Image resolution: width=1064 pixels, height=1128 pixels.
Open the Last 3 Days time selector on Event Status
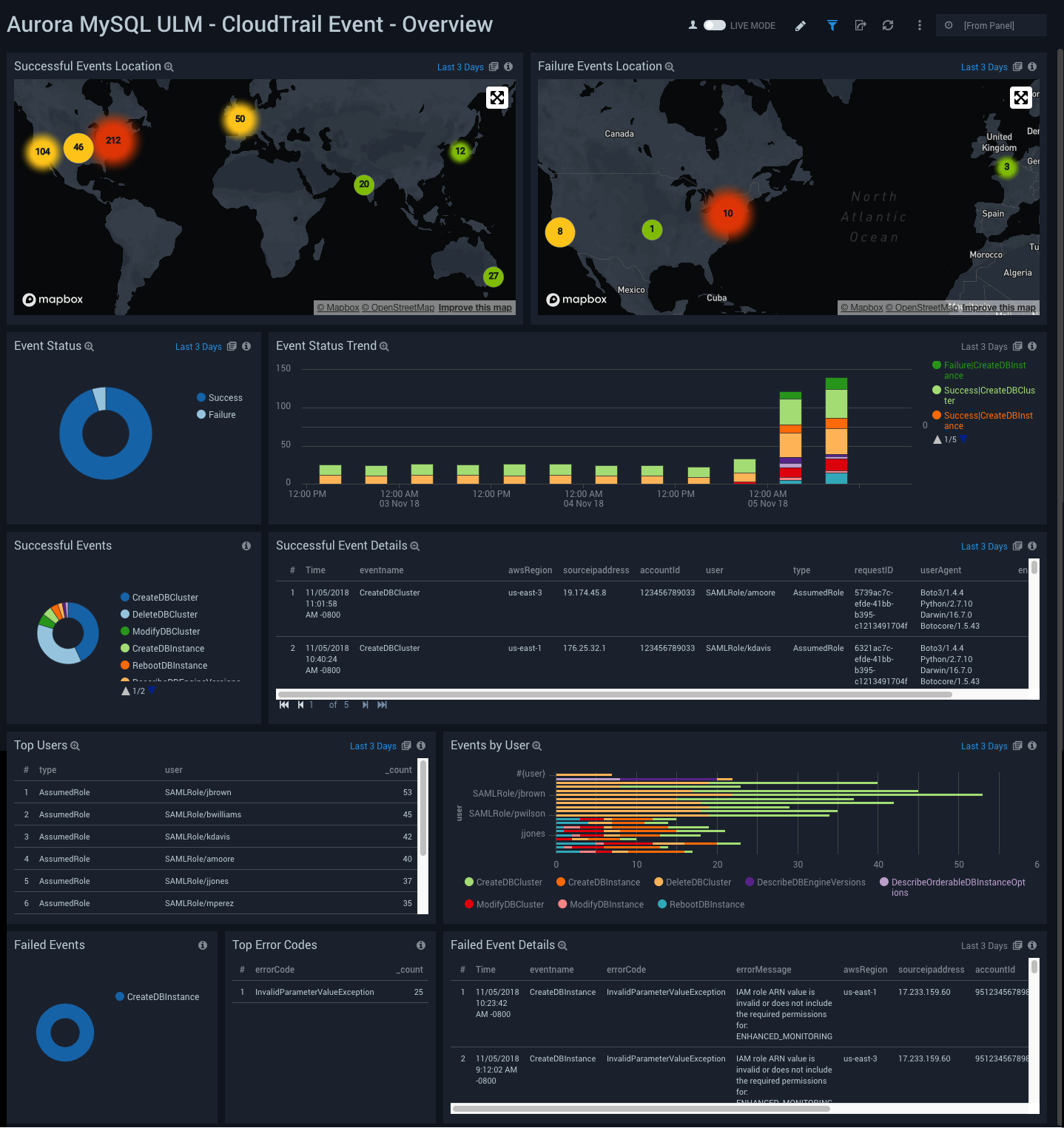(x=198, y=346)
